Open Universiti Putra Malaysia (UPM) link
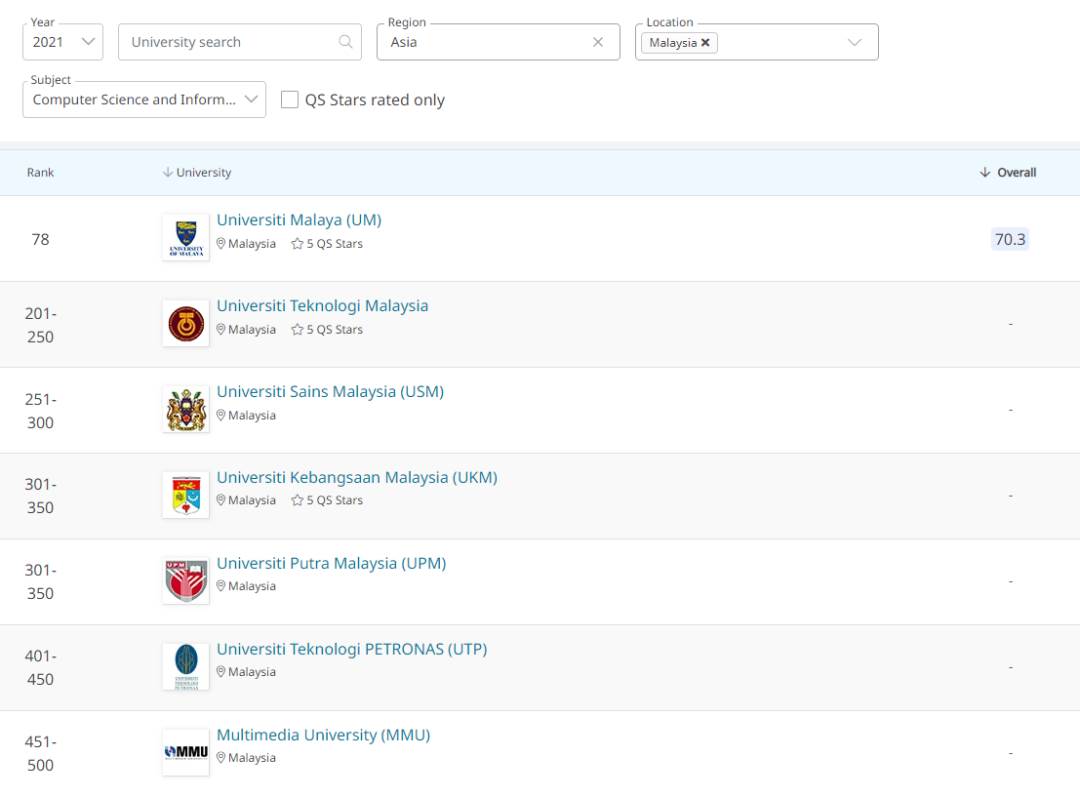Viewport: 1080px width, 796px height. [331, 563]
